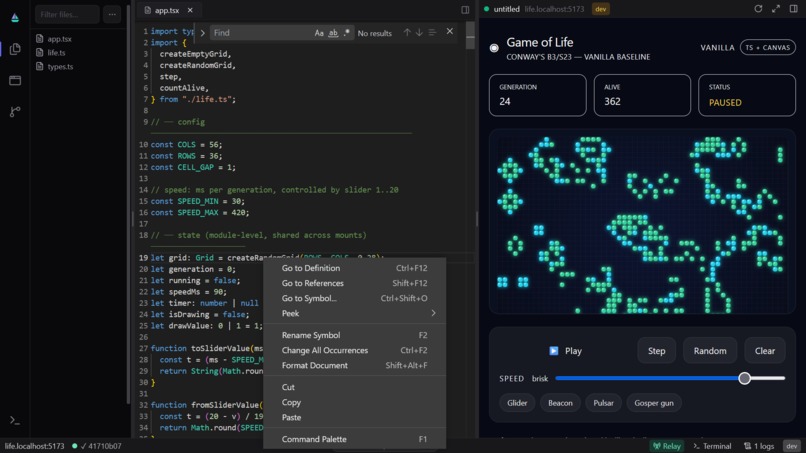Open app.tsx in the file list
This screenshot has width=806, height=453.
[x=59, y=39]
